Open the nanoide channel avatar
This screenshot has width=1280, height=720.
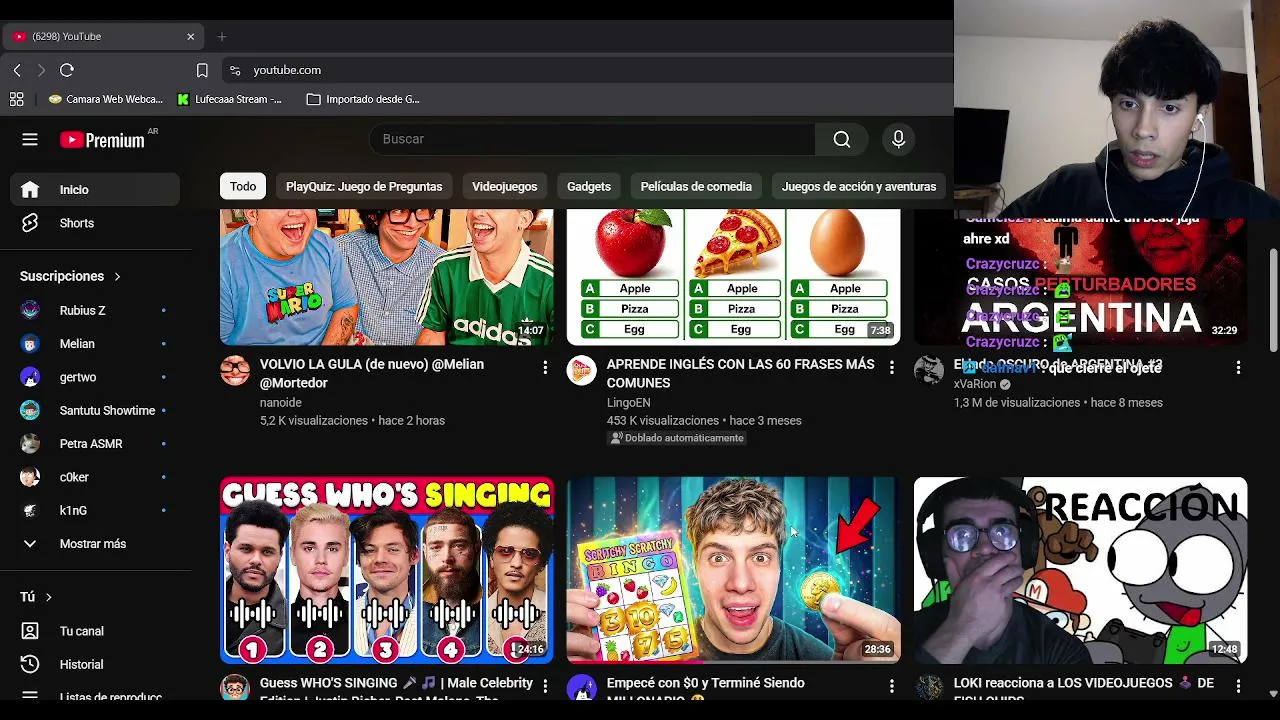pos(235,370)
